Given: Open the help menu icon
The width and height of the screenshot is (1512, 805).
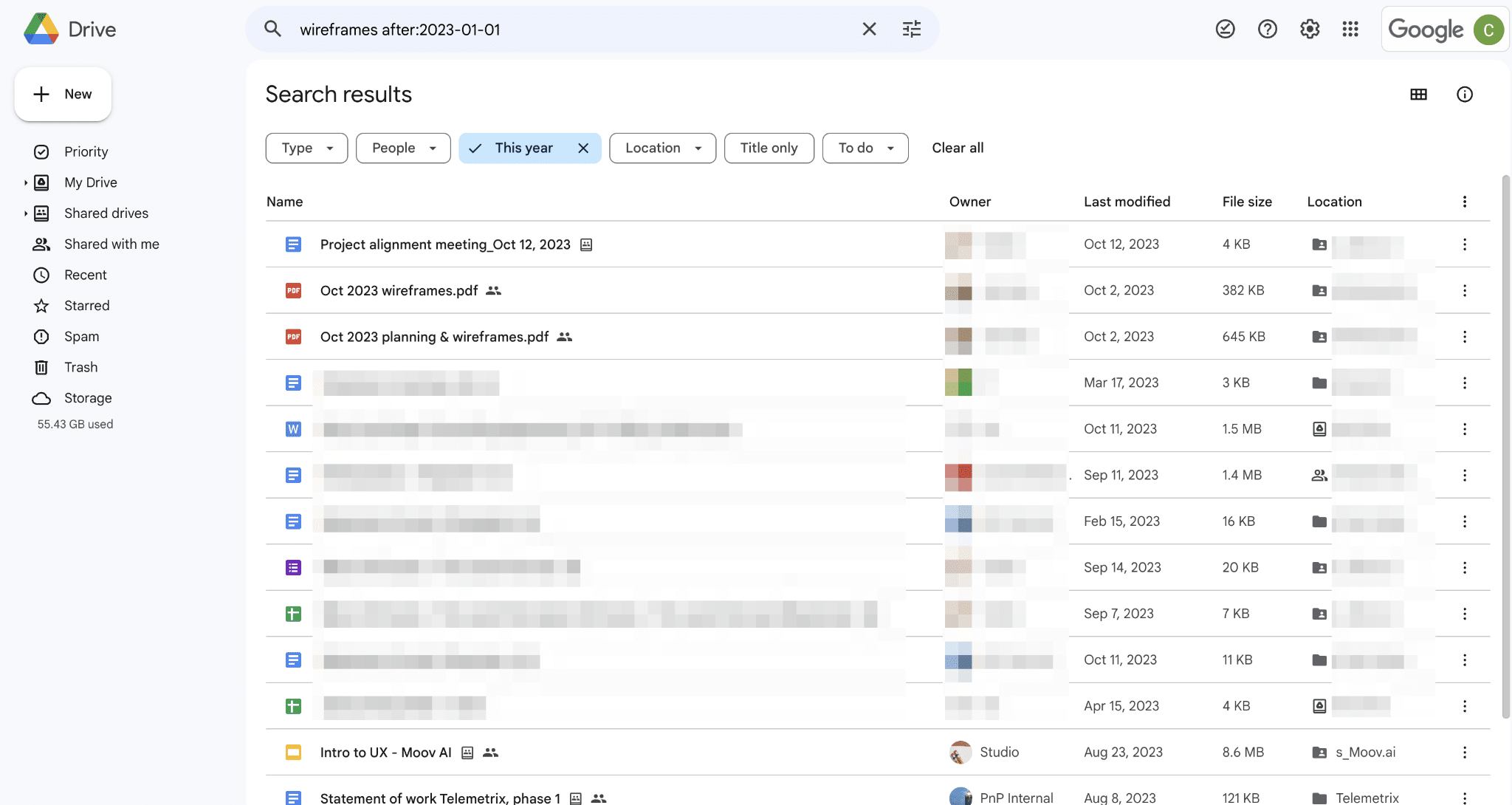Looking at the screenshot, I should [x=1267, y=29].
